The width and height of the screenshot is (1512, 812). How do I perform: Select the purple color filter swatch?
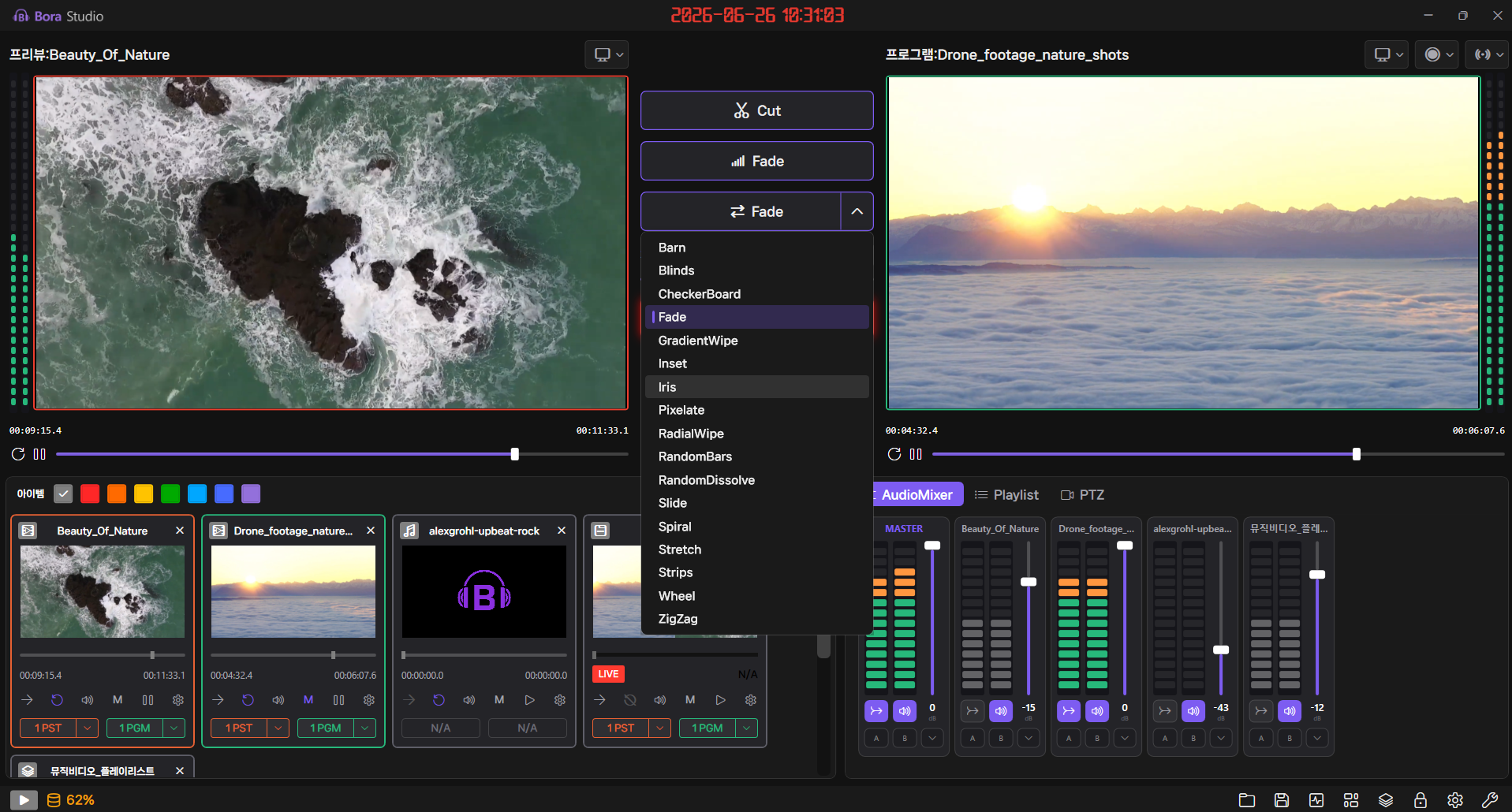click(x=251, y=494)
